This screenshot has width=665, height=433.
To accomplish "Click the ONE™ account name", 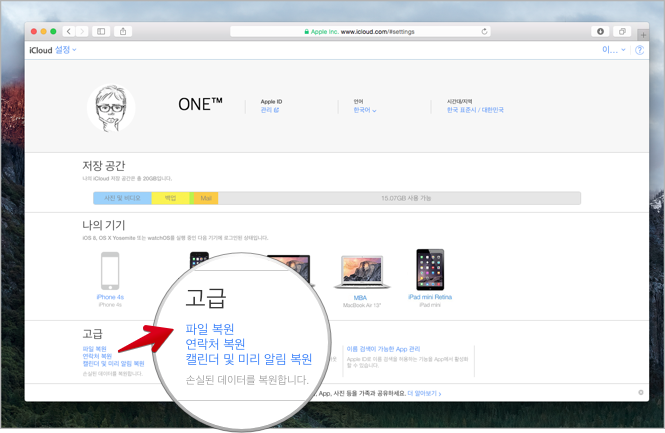I will point(200,104).
